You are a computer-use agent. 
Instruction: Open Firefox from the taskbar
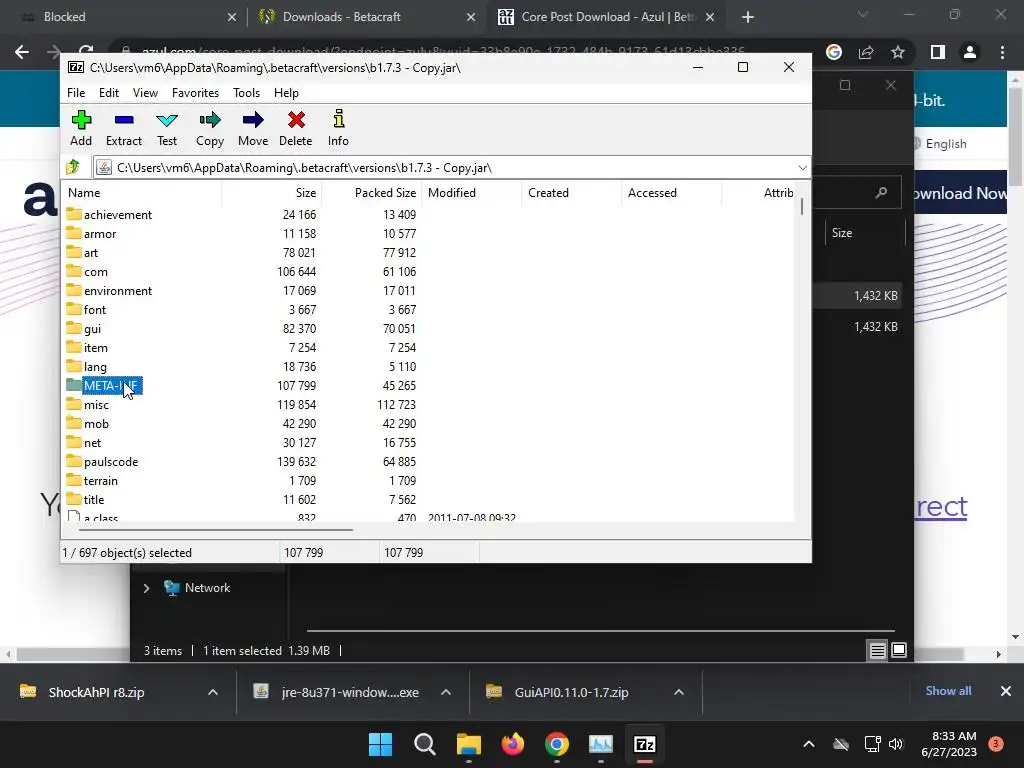pyautogui.click(x=513, y=744)
